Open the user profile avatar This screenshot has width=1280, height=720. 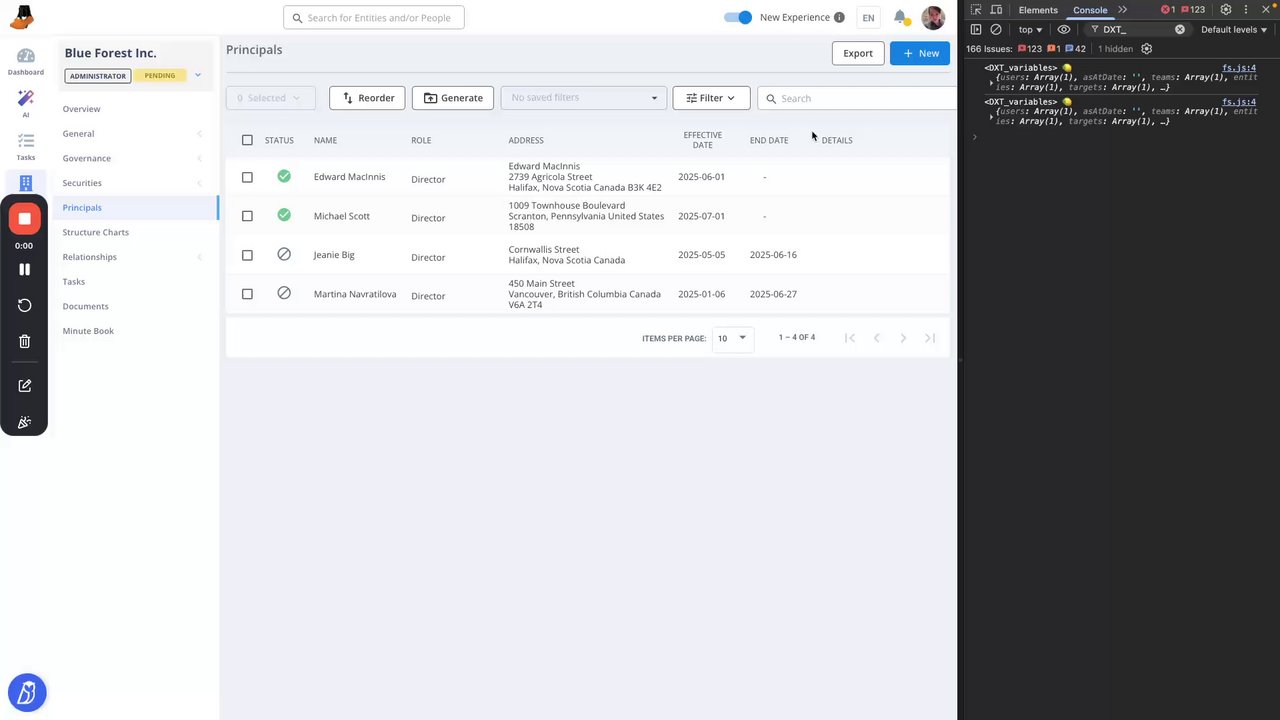click(932, 17)
